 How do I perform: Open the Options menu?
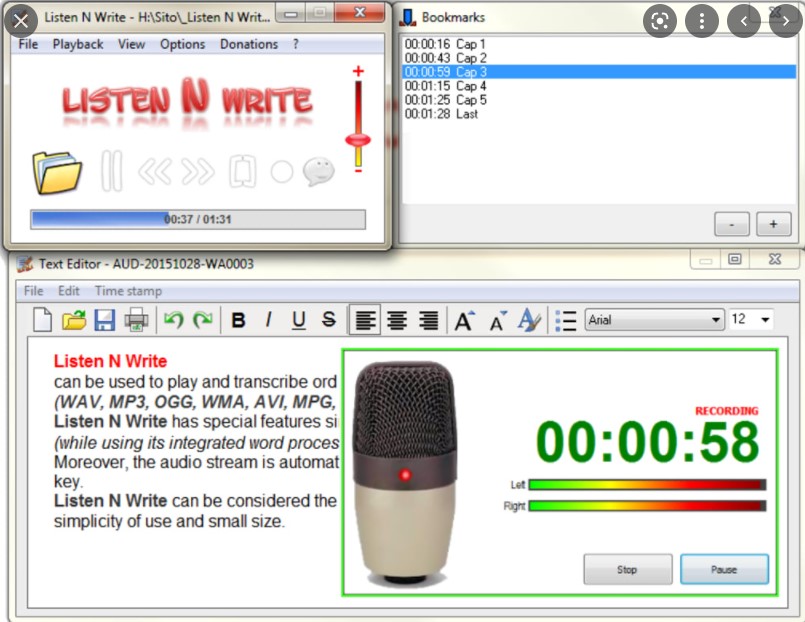click(182, 44)
